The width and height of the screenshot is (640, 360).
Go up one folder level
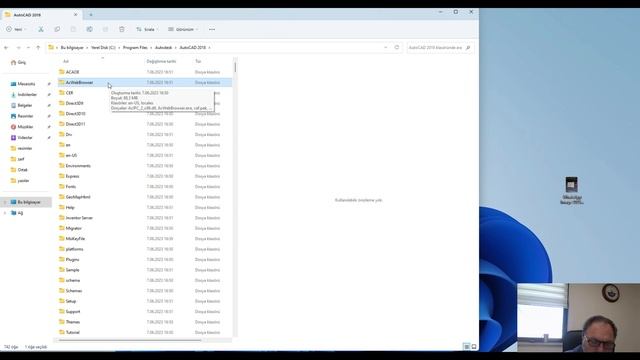[38, 48]
